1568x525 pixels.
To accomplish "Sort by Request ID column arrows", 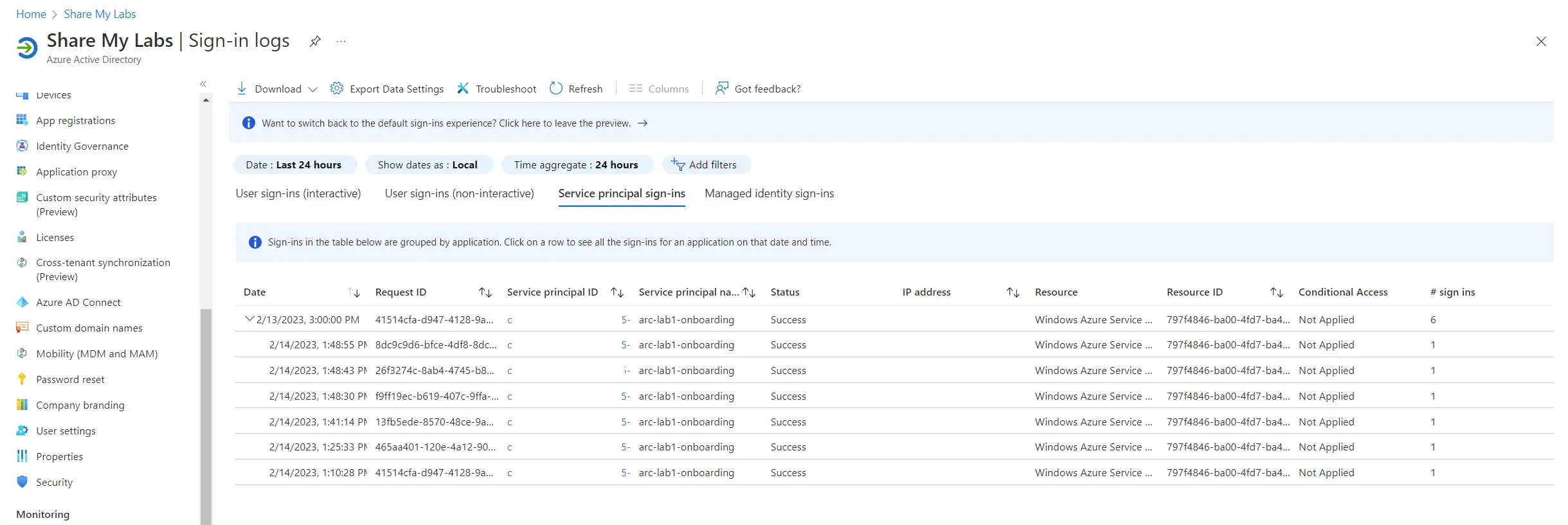I will click(x=485, y=292).
